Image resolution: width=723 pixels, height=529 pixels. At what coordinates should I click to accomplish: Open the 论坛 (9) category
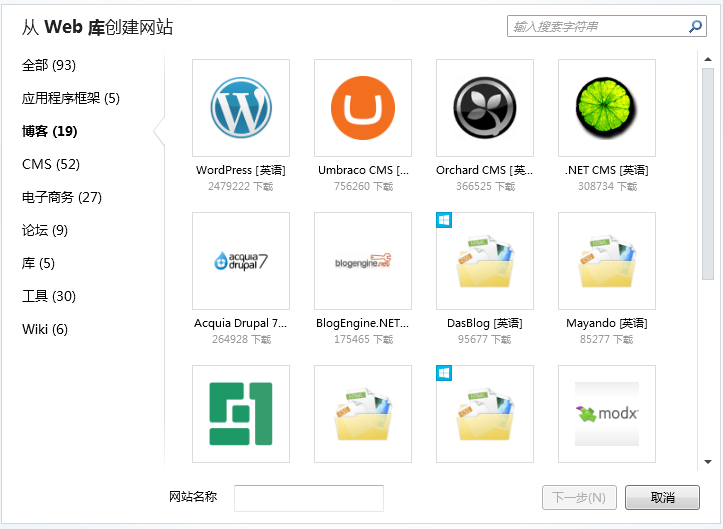(45, 230)
